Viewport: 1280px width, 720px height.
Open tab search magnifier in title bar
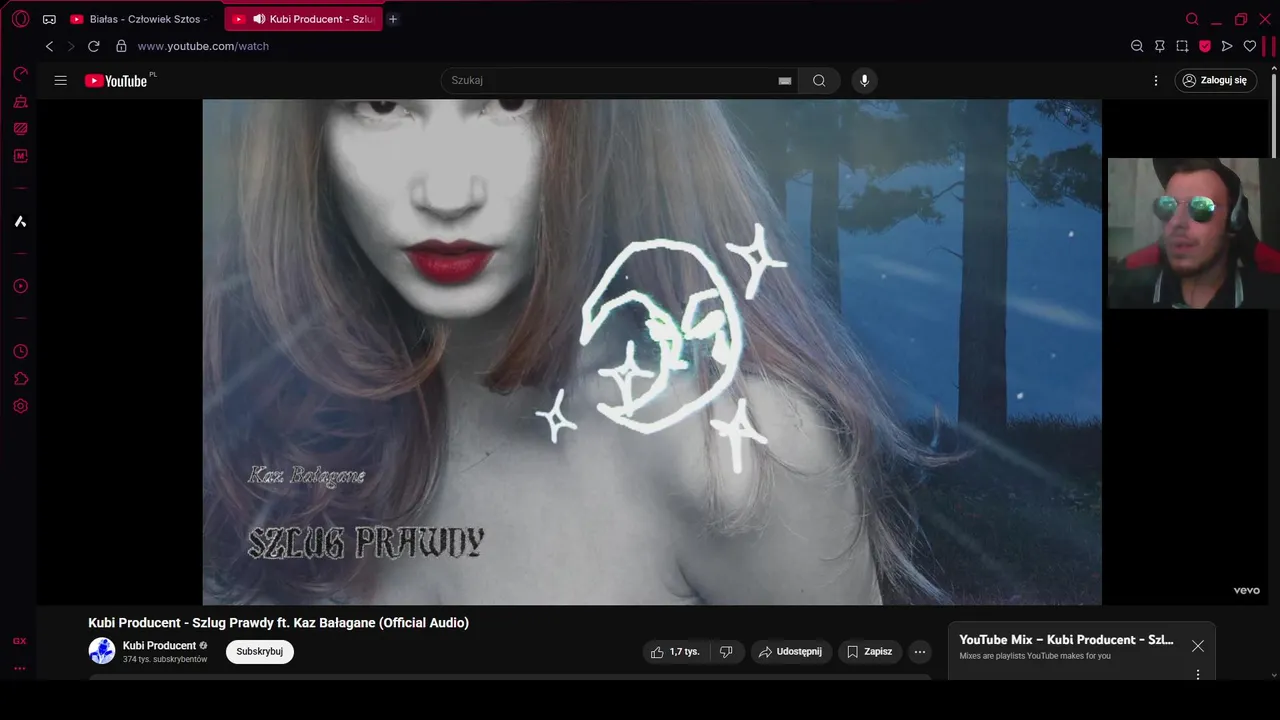(x=1192, y=19)
